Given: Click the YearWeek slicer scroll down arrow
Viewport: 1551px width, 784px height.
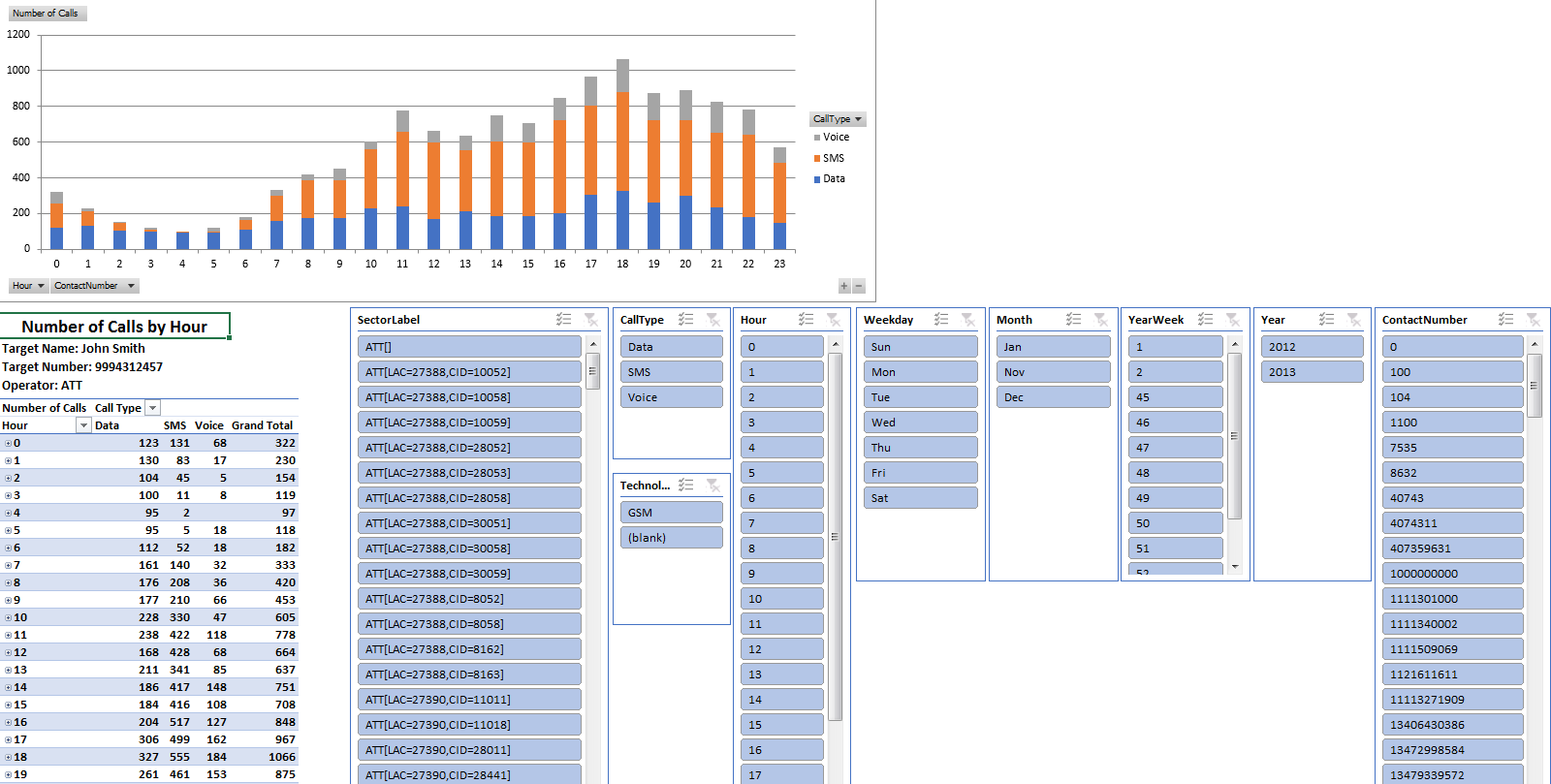Looking at the screenshot, I should click(1235, 566).
